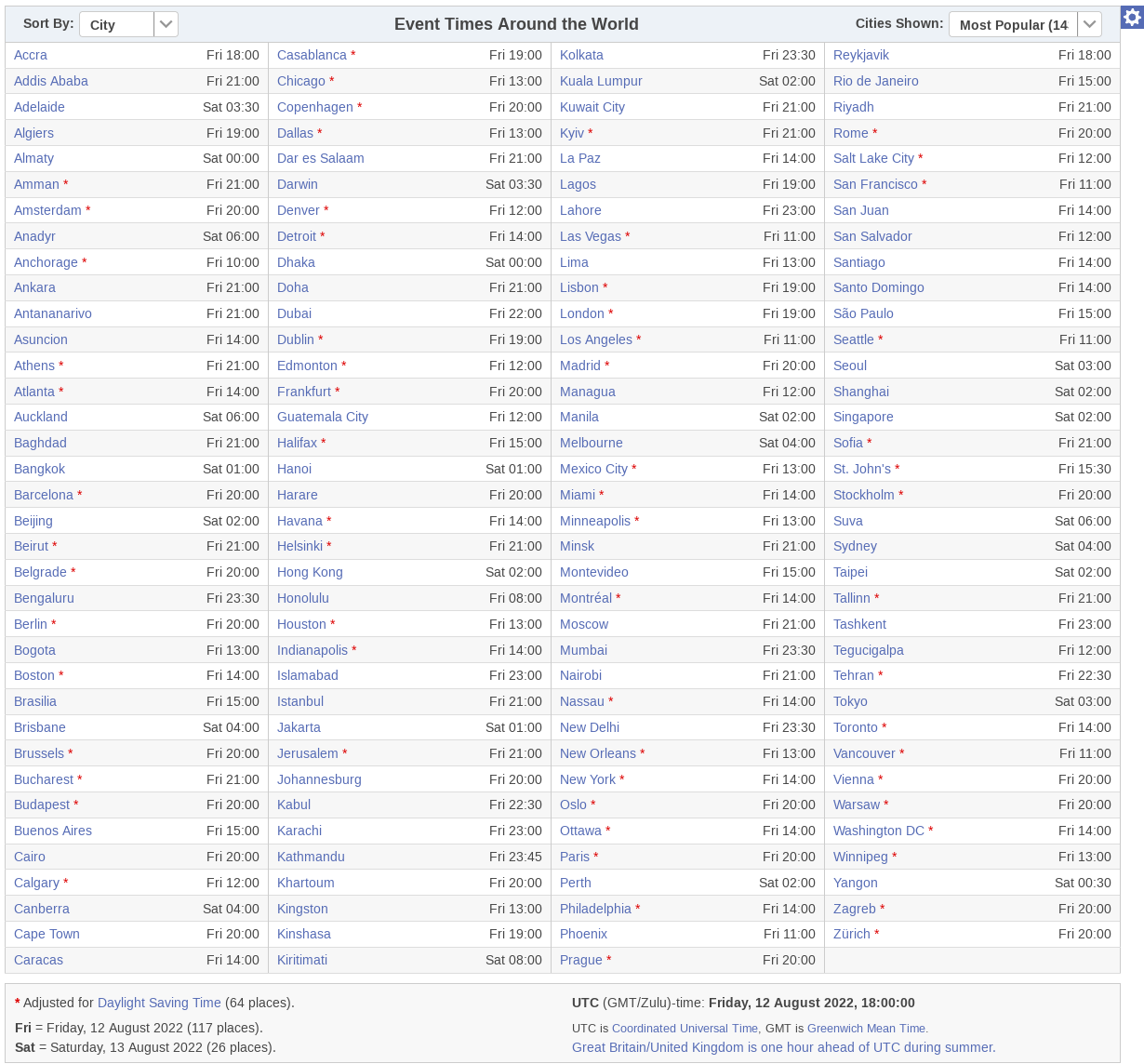Select the Mexico City link

593,469
